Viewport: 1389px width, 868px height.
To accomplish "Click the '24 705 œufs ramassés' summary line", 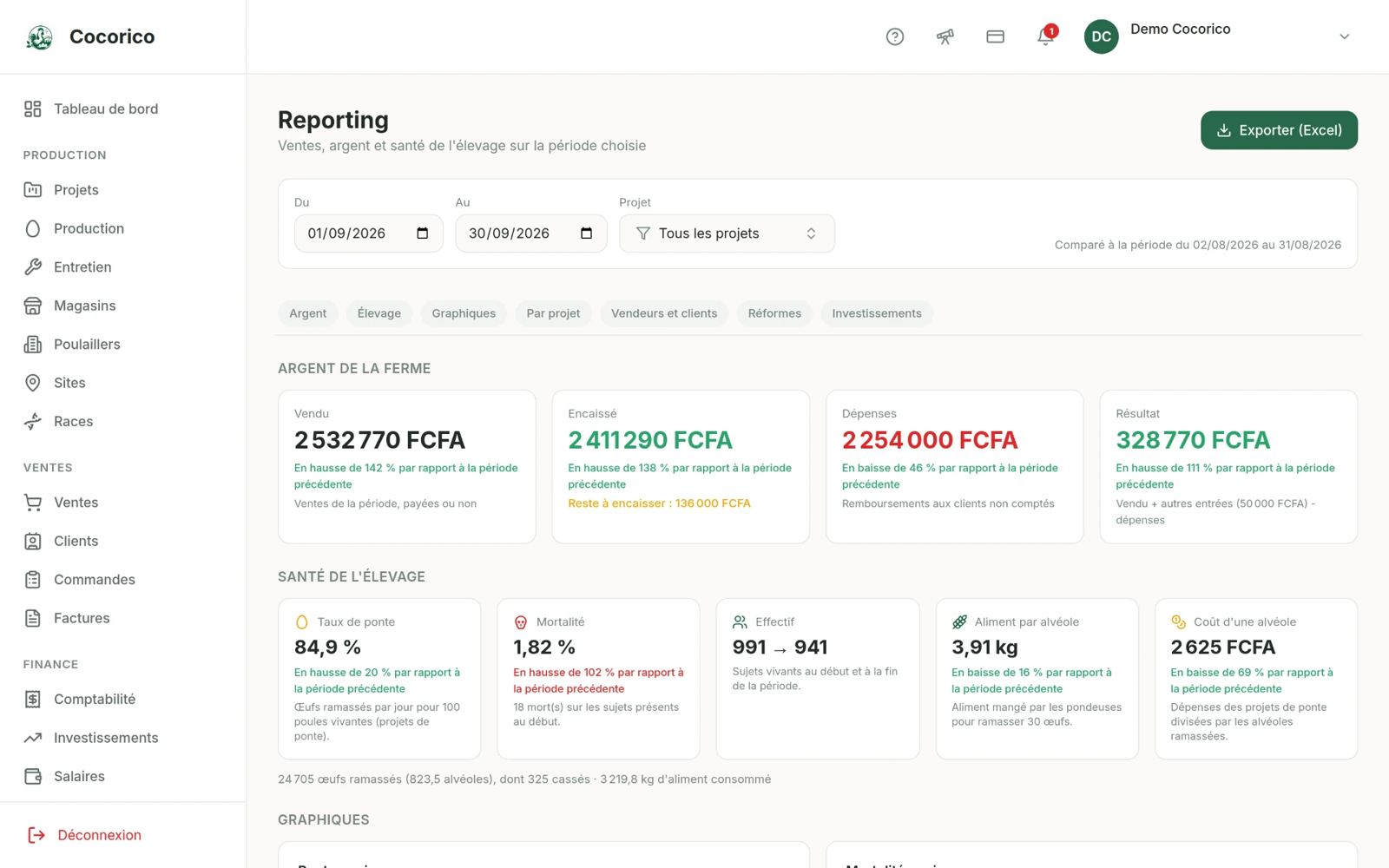I will coord(524,779).
